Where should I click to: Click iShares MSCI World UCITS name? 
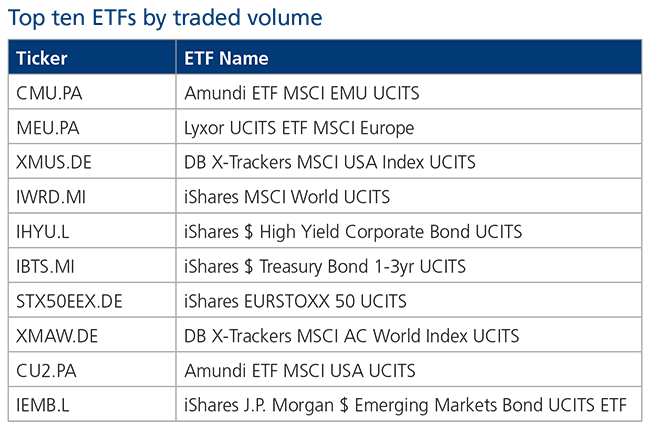click(x=287, y=197)
